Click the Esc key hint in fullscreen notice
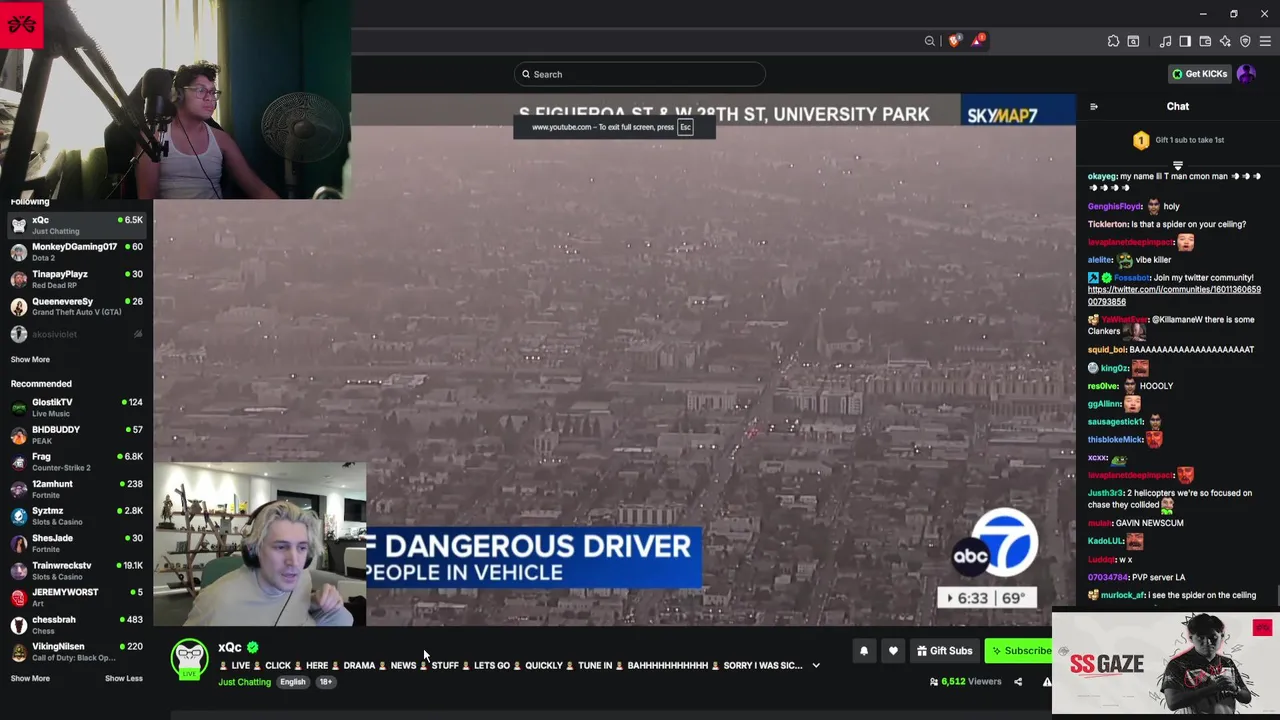1280x720 pixels. pos(685,127)
